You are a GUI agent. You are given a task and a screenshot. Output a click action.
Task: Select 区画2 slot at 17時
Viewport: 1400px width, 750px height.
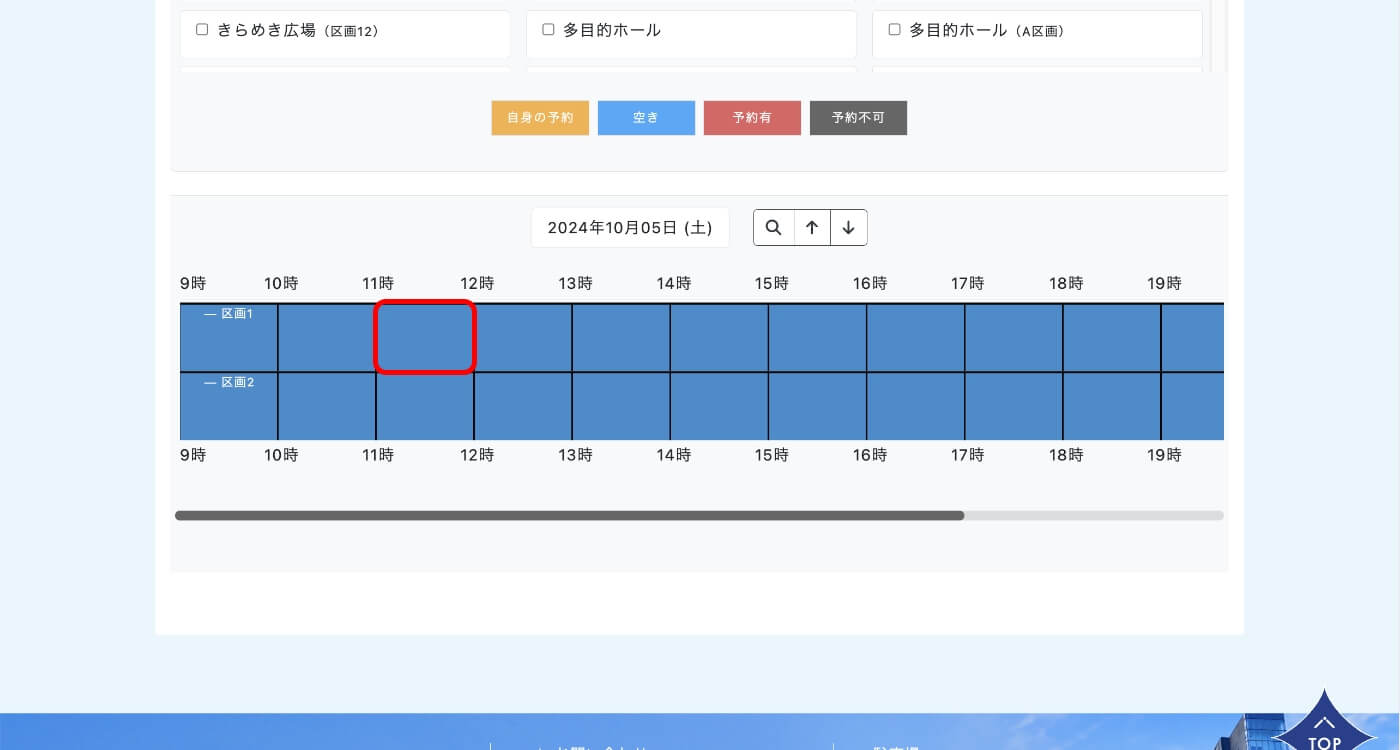[1013, 407]
